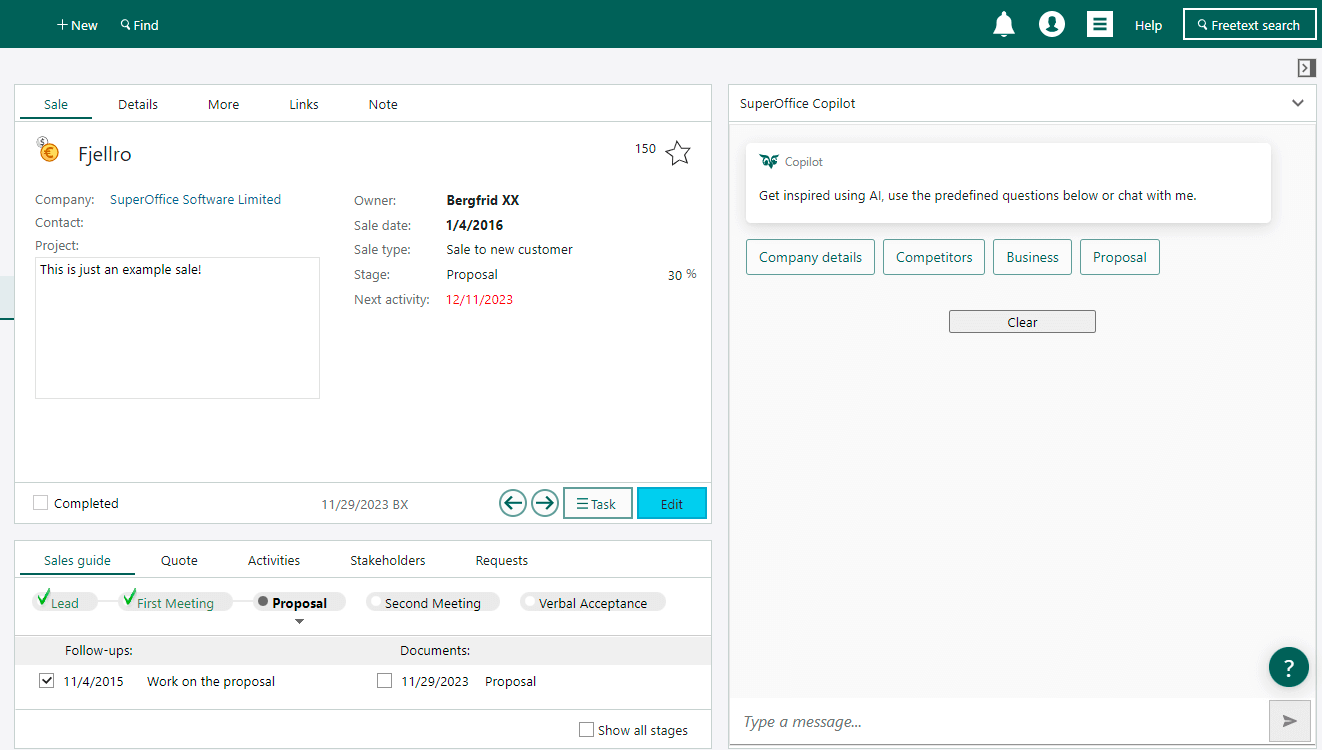
Task: Expand the Proposal stage dropdown arrow
Action: click(299, 621)
